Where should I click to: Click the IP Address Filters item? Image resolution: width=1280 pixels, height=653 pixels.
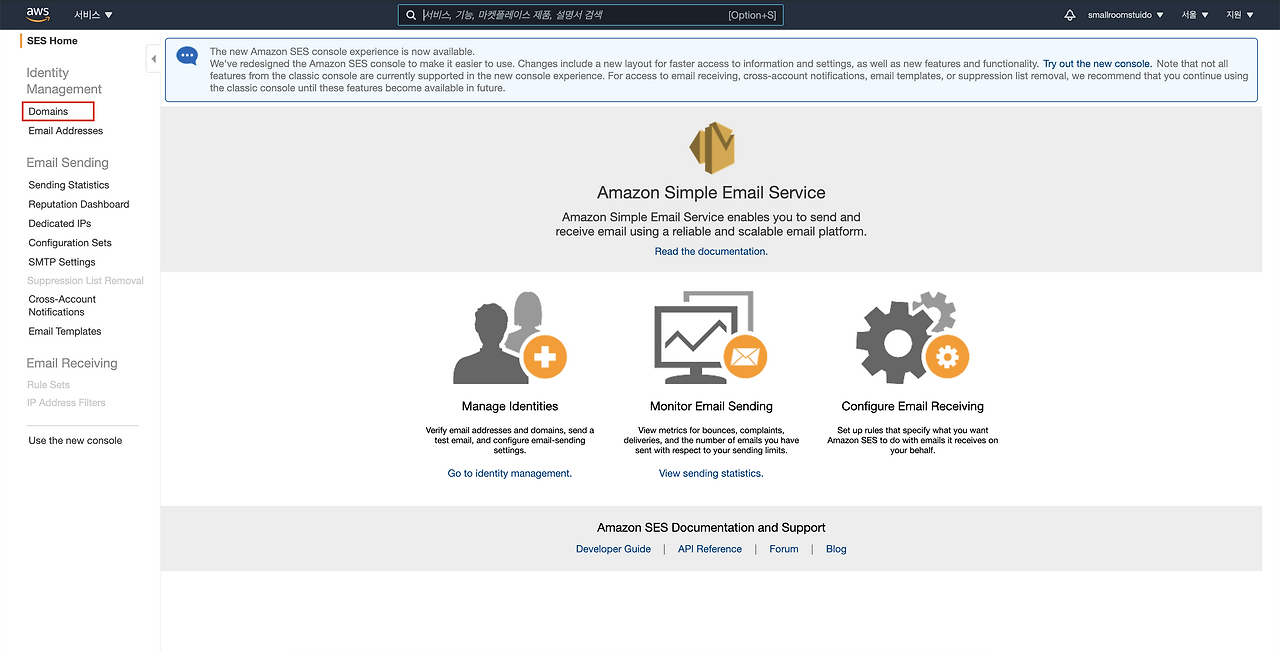coord(67,402)
